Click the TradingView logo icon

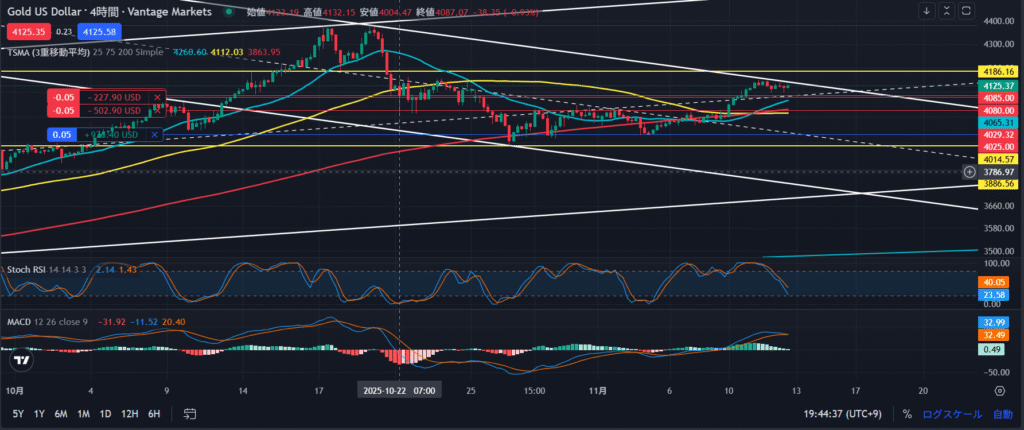pos(22,361)
